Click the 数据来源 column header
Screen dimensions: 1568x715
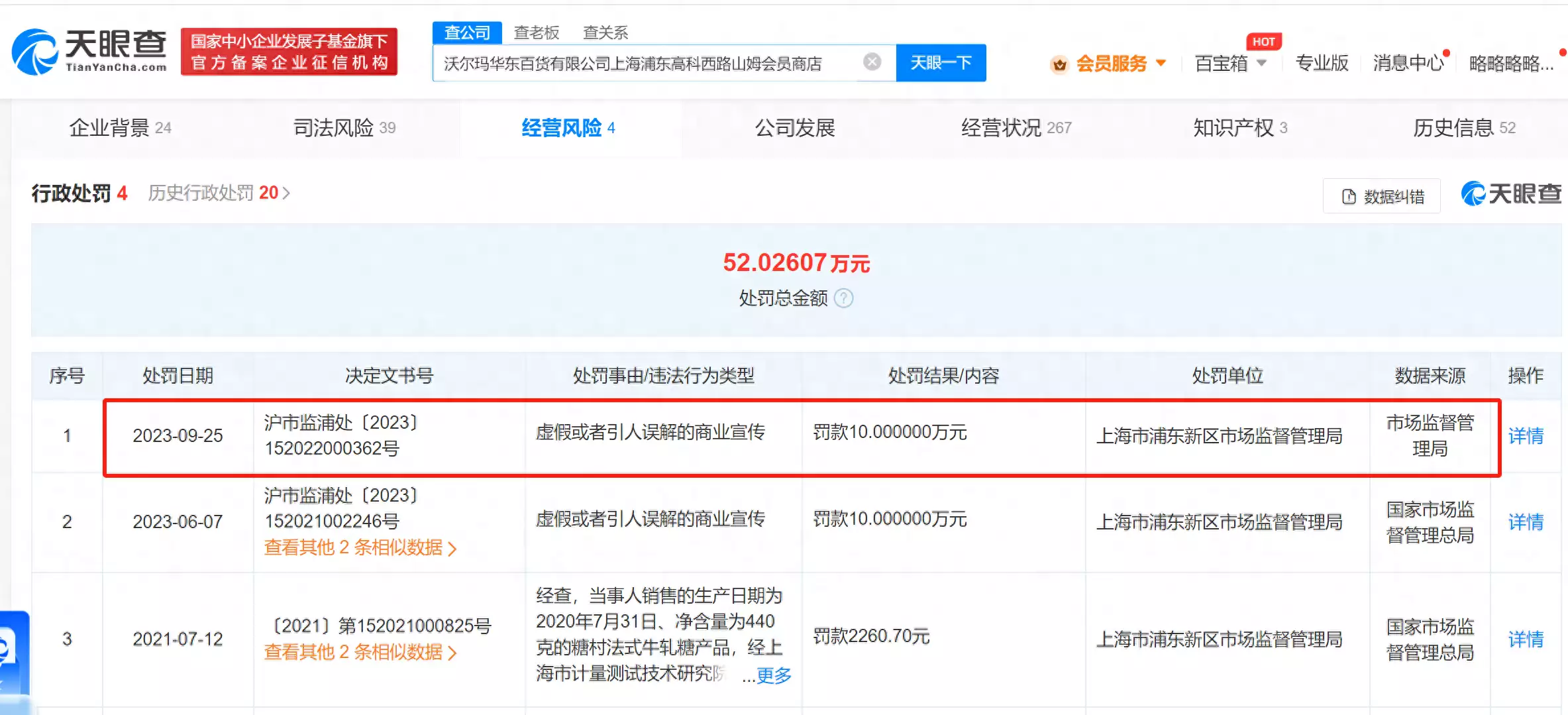(x=1430, y=376)
